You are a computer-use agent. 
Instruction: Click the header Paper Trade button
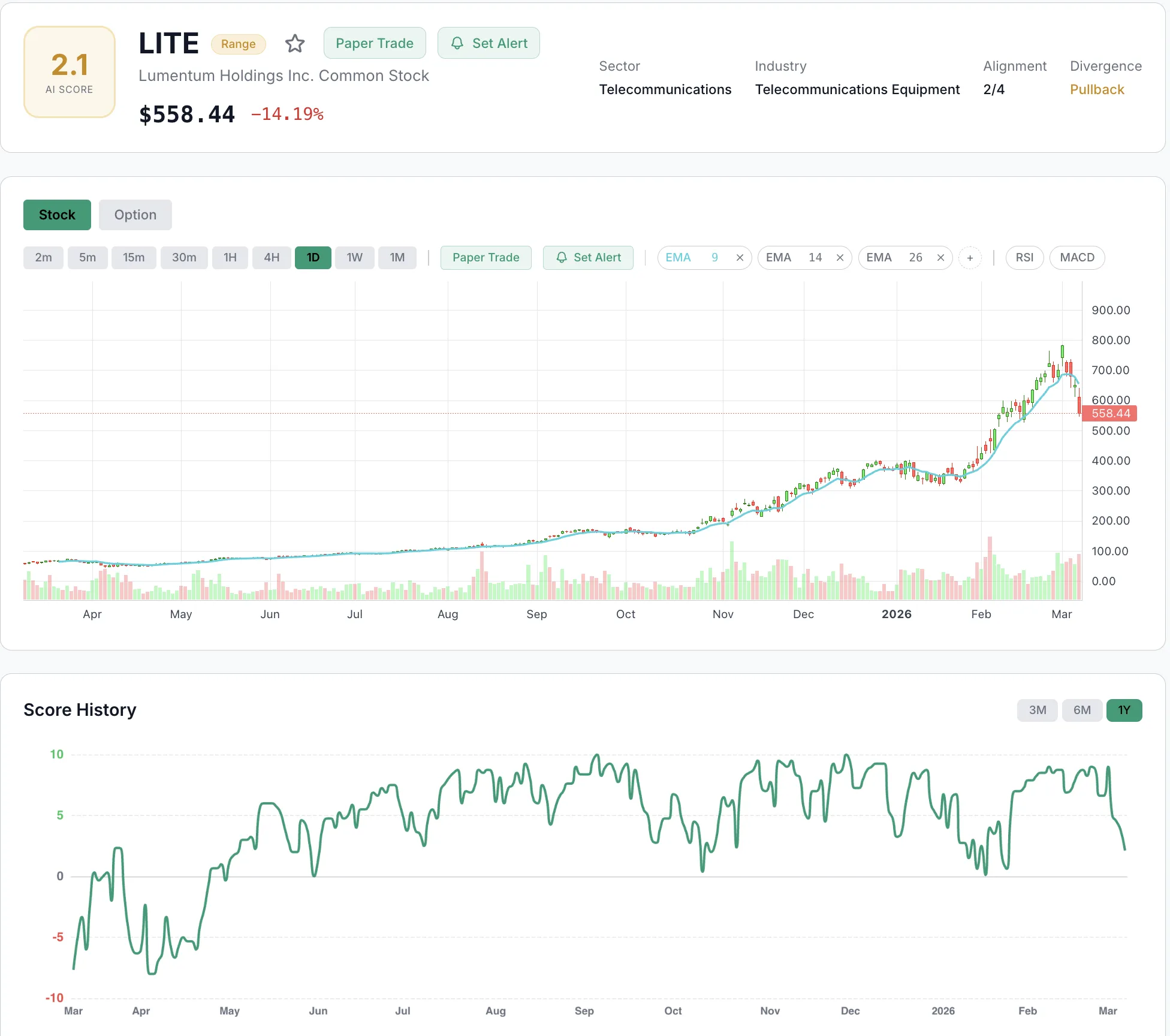375,43
